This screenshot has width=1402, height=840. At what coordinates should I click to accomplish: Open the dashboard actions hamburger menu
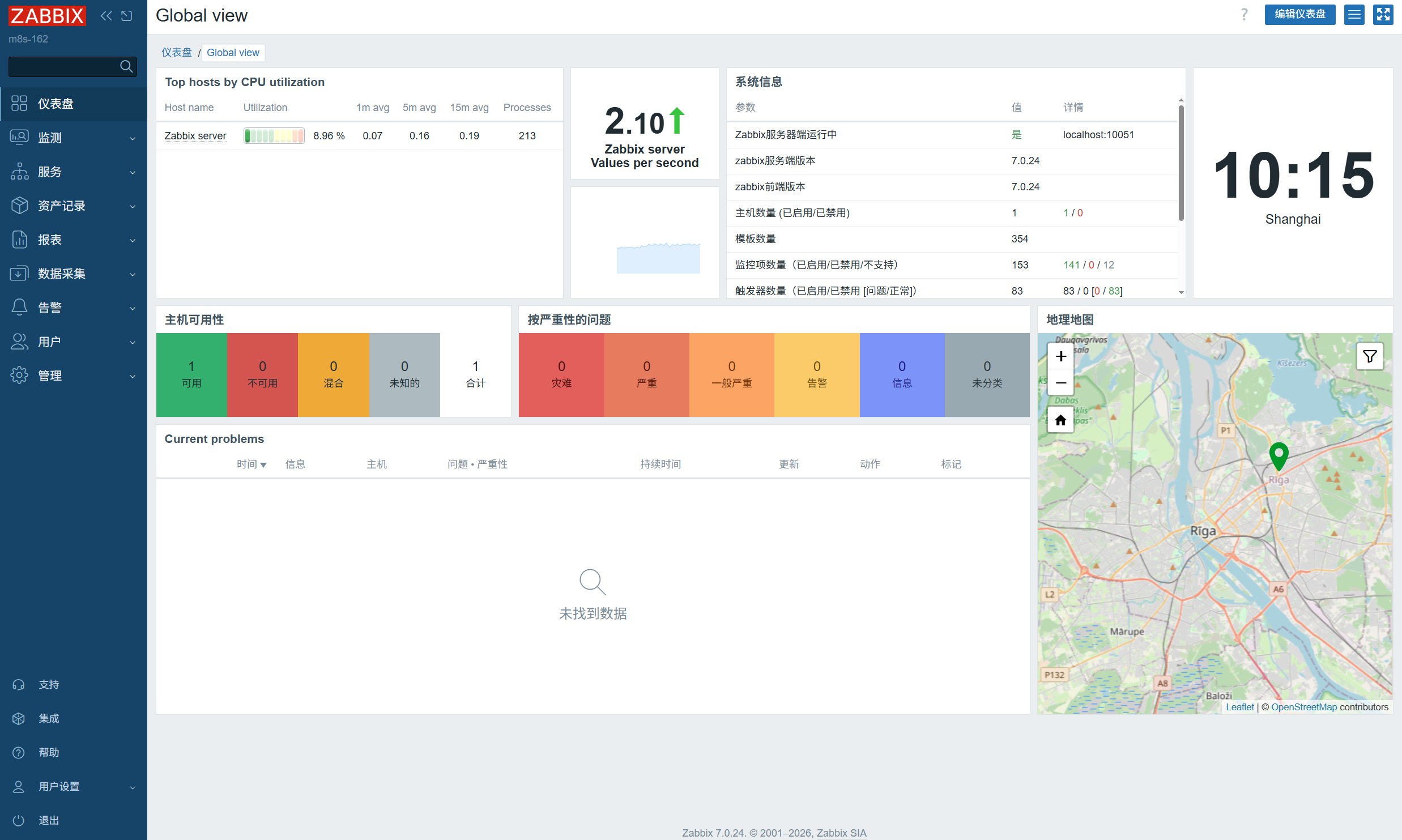(x=1354, y=15)
